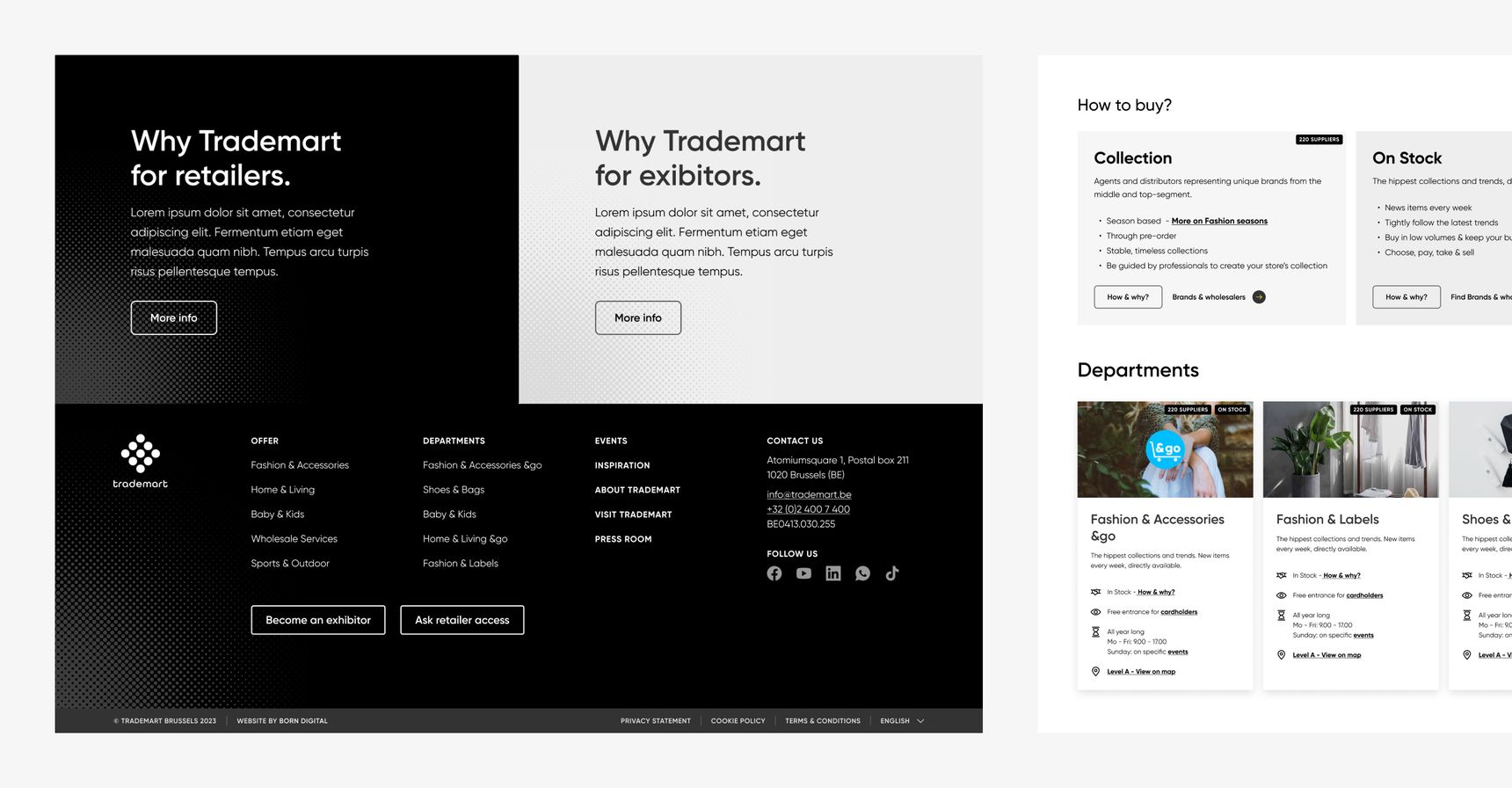This screenshot has height=788, width=1512.
Task: Click the On Stock badge on Fashion & Labels image
Action: coord(1418,410)
